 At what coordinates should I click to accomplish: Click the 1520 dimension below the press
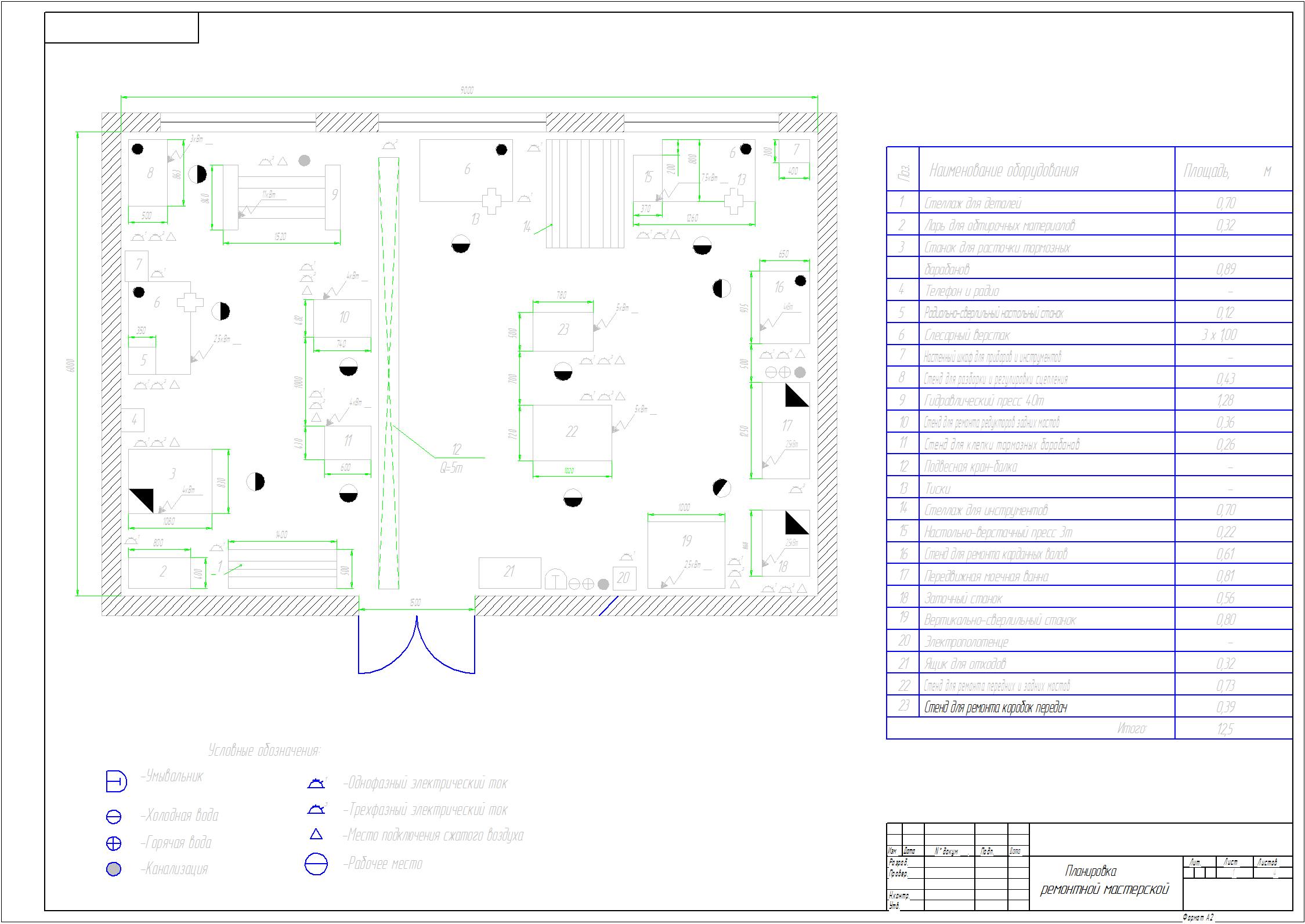pyautogui.click(x=280, y=237)
